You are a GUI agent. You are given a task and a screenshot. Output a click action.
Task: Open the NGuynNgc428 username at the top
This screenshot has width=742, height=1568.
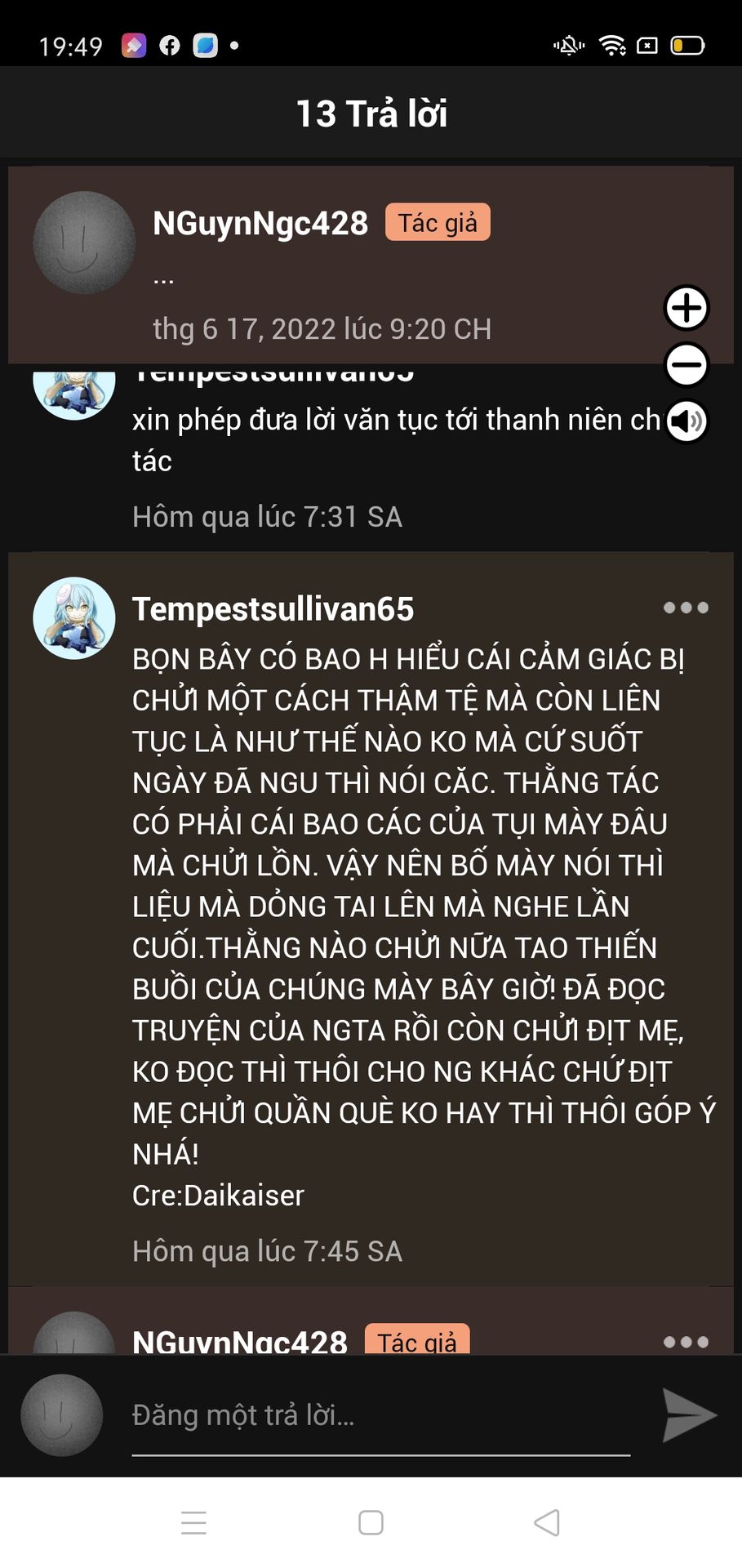[x=260, y=223]
